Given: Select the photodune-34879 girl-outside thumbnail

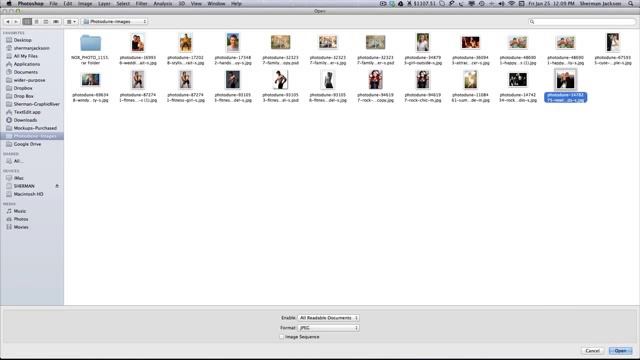Looking at the screenshot, I should (x=423, y=42).
